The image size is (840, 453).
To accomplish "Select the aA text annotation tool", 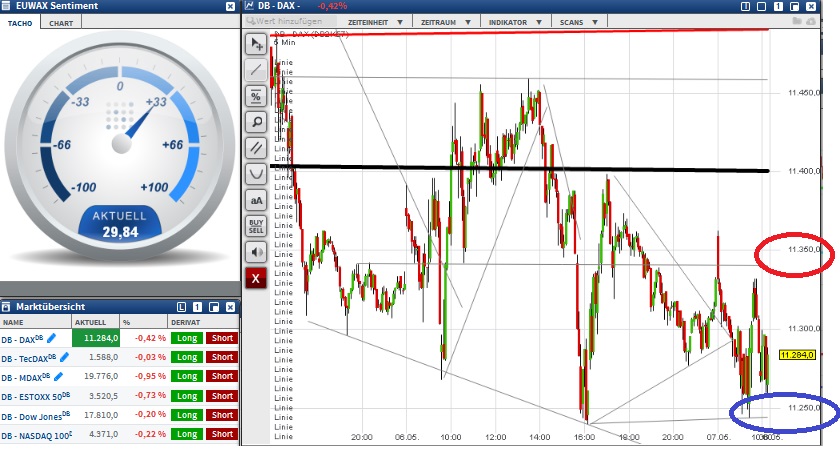I will [x=256, y=200].
